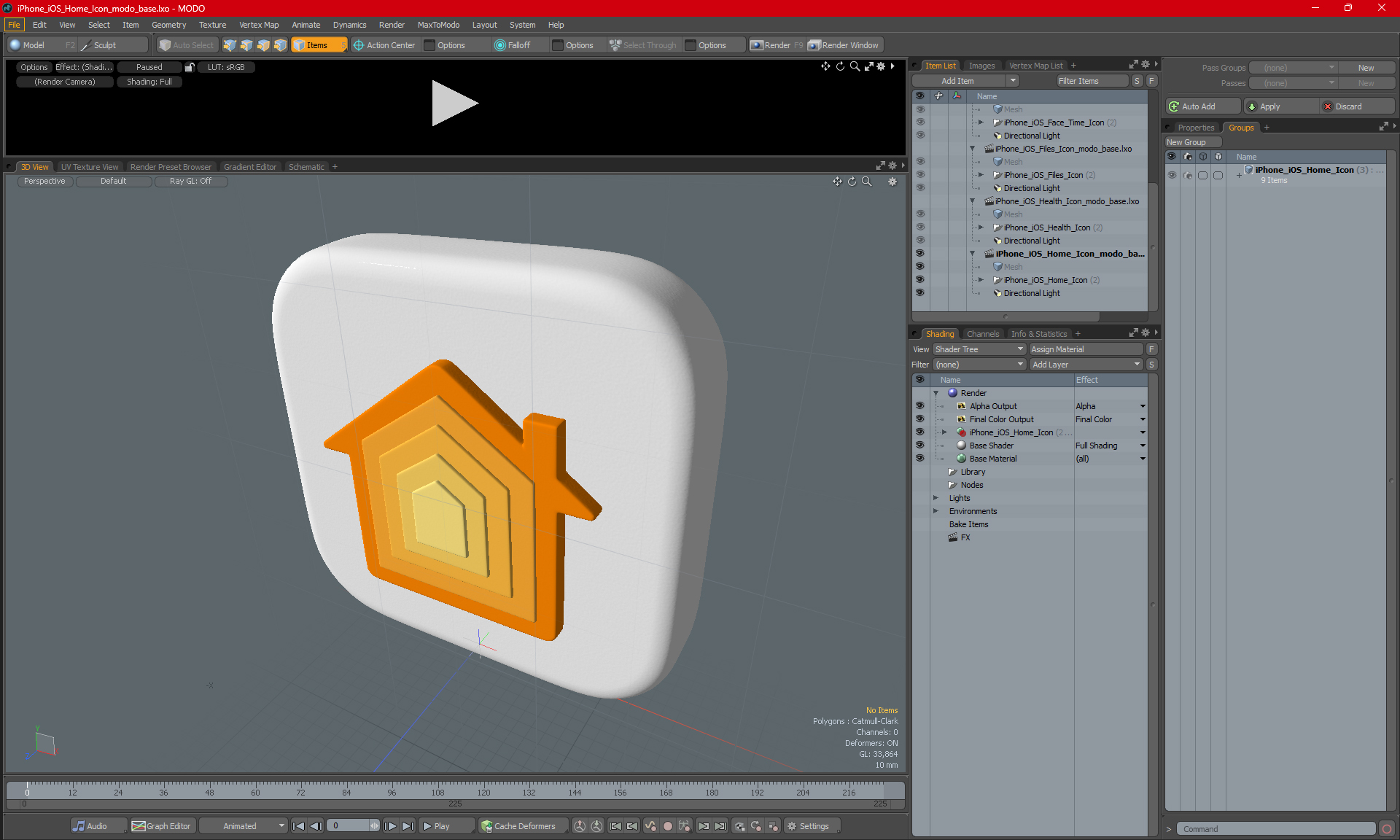Select Vertices selection mode icon
Viewport: 1400px width, 840px height.
[x=230, y=45]
